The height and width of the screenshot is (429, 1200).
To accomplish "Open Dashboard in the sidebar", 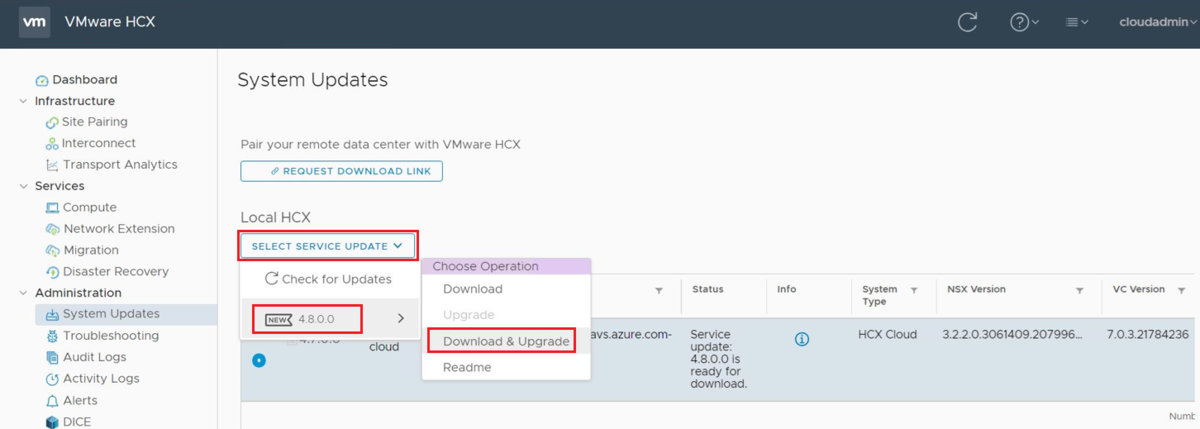I will coord(85,80).
